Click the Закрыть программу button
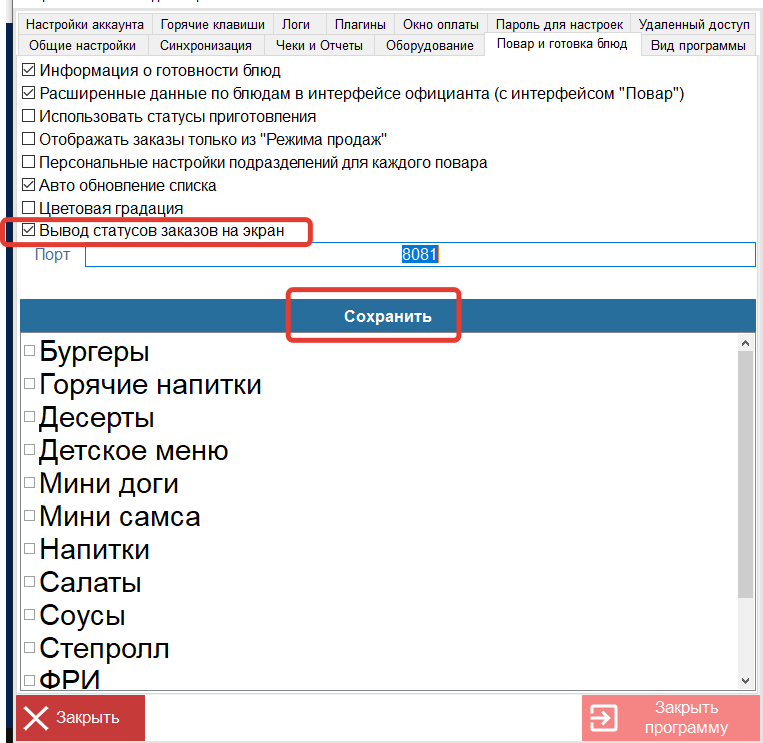This screenshot has width=763, height=743. 670,717
